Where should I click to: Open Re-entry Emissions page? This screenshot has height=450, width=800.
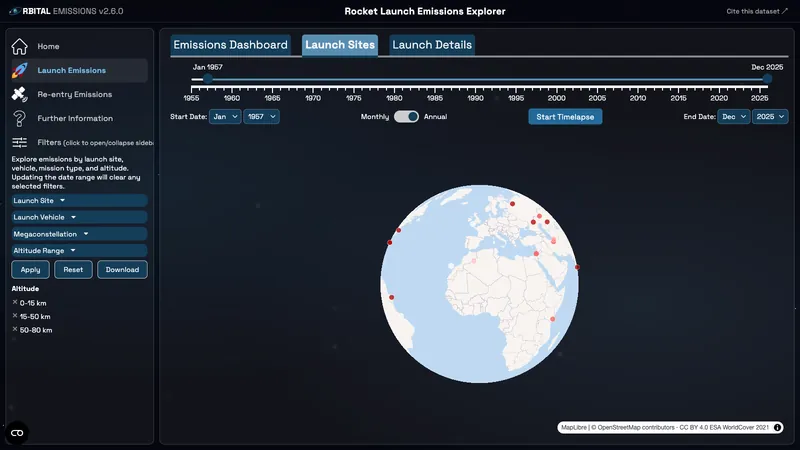74,94
